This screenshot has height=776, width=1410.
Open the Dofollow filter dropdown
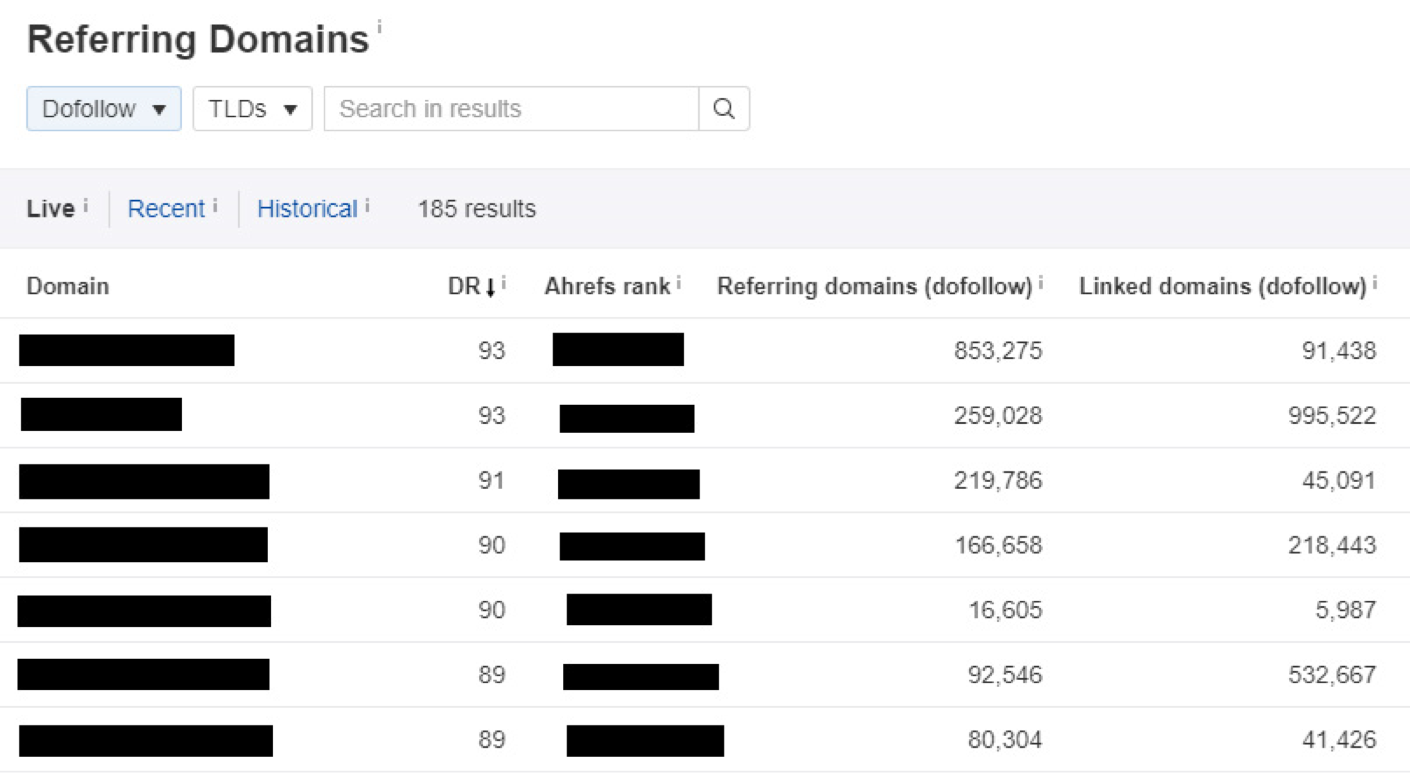[x=104, y=109]
